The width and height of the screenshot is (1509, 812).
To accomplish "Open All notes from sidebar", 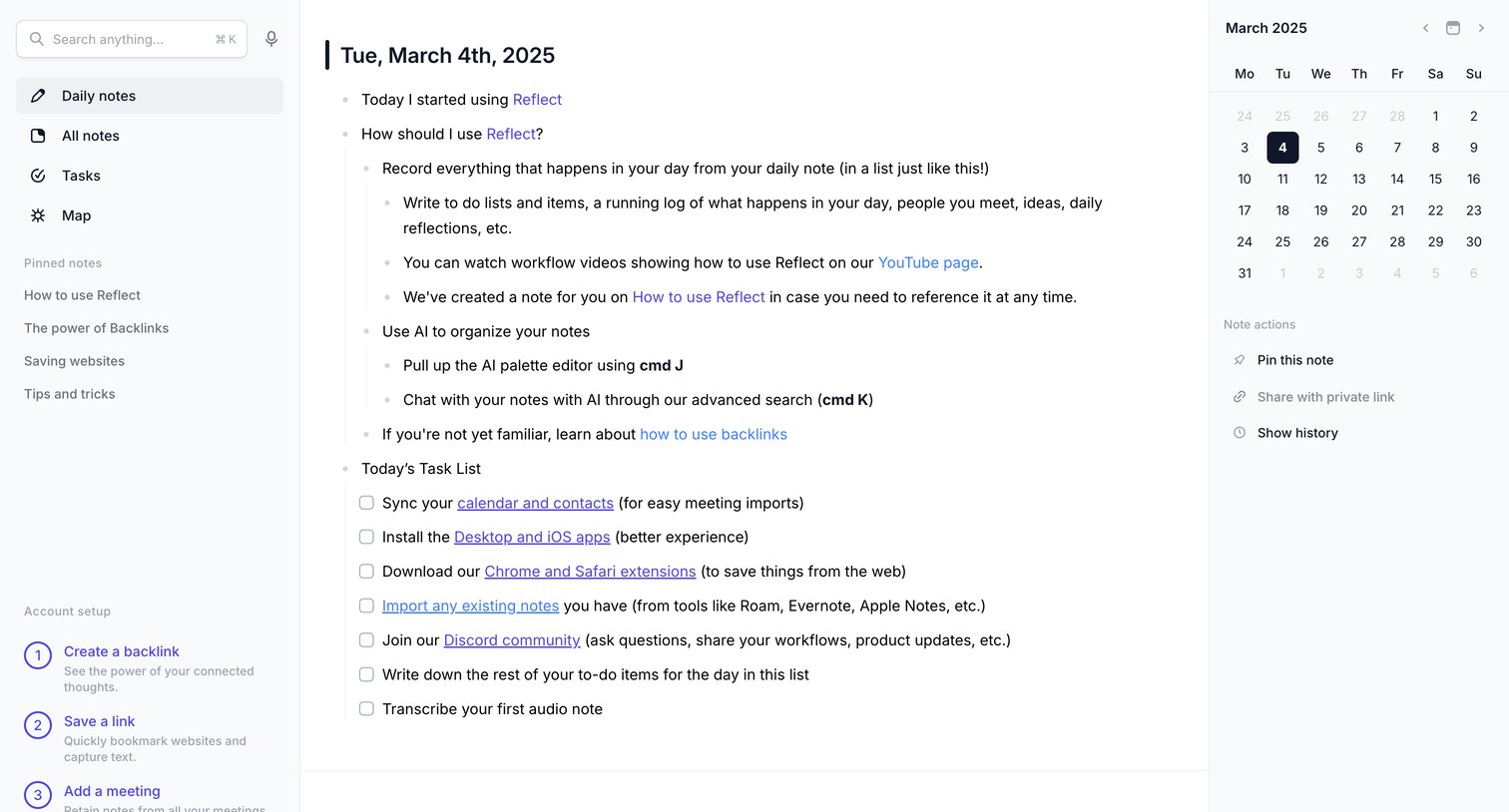I will pyautogui.click(x=150, y=136).
